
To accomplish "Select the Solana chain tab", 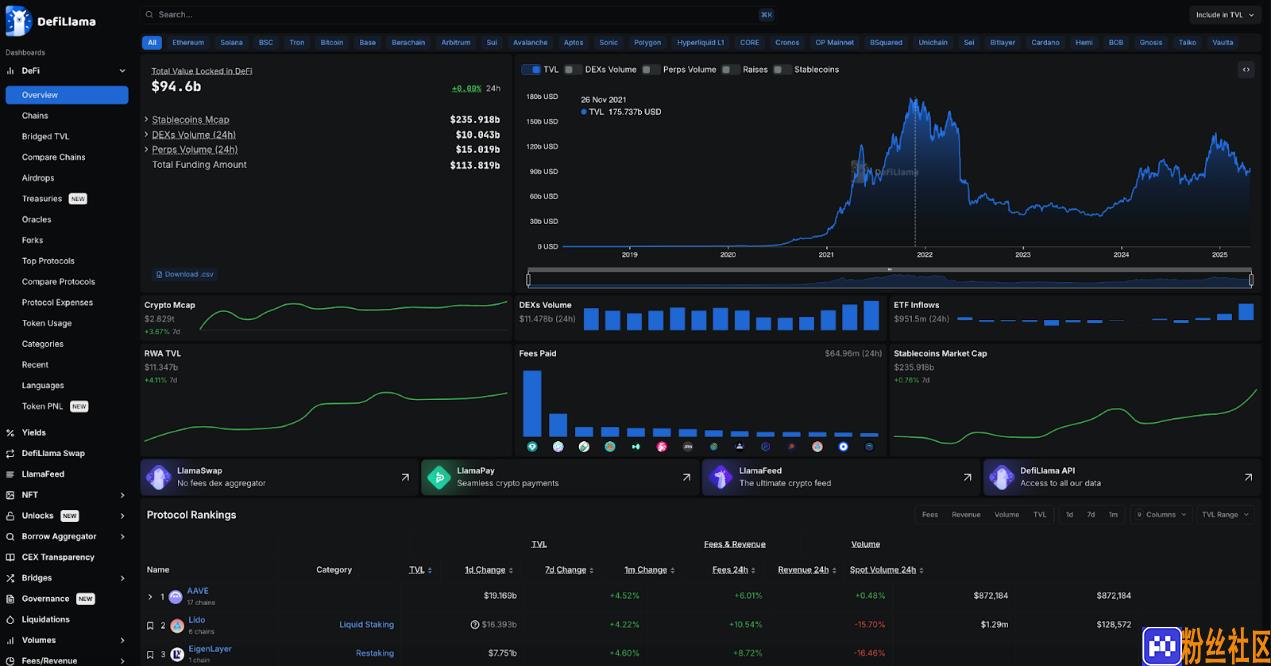I will 231,43.
